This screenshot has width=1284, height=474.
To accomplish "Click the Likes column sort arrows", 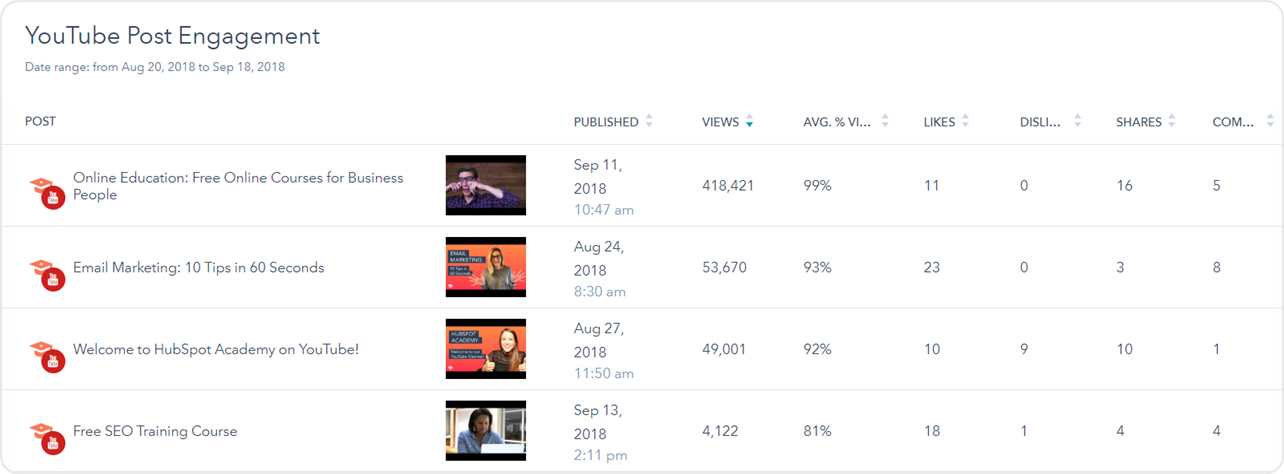I will (x=965, y=122).
